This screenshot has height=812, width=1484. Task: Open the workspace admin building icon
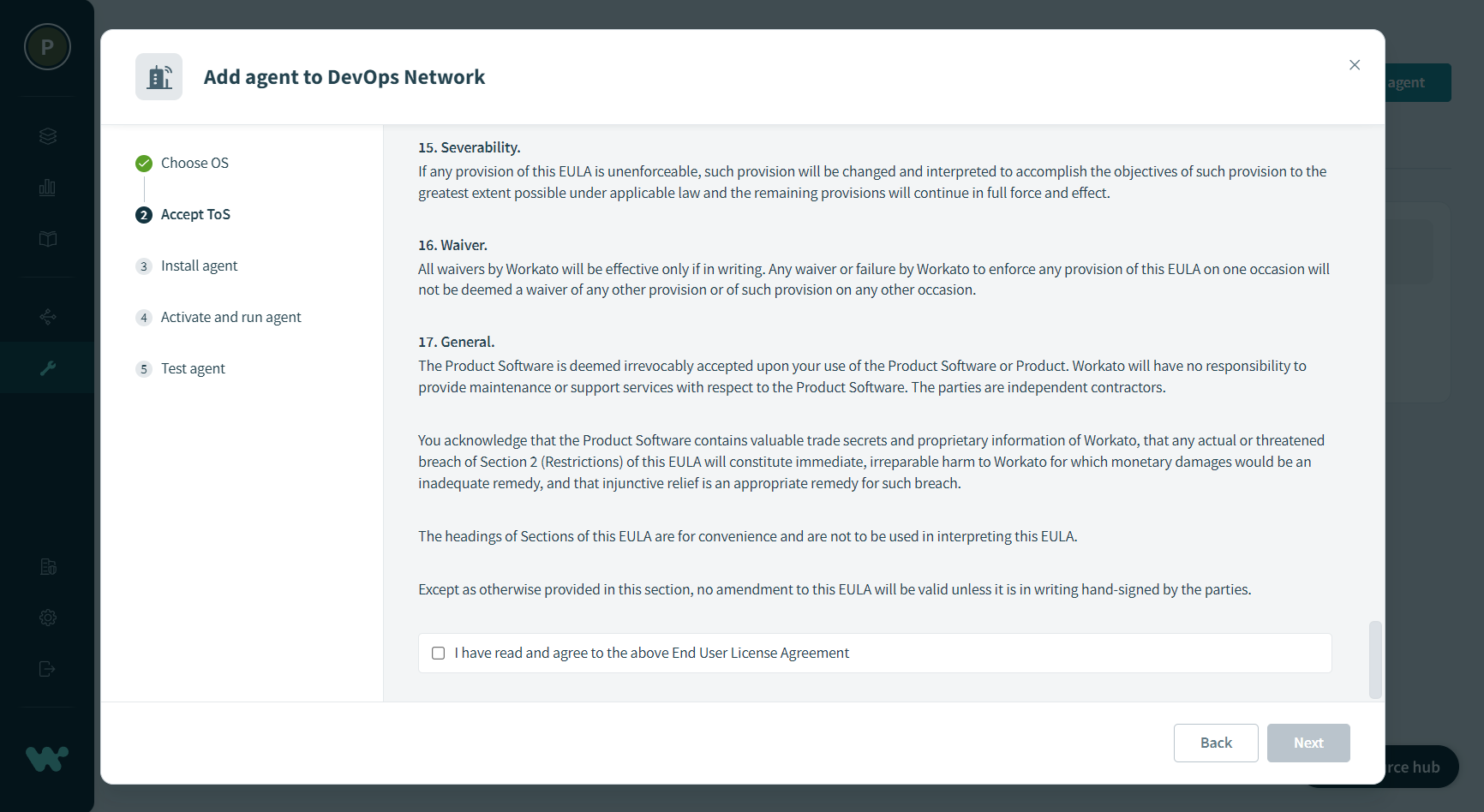pos(48,566)
